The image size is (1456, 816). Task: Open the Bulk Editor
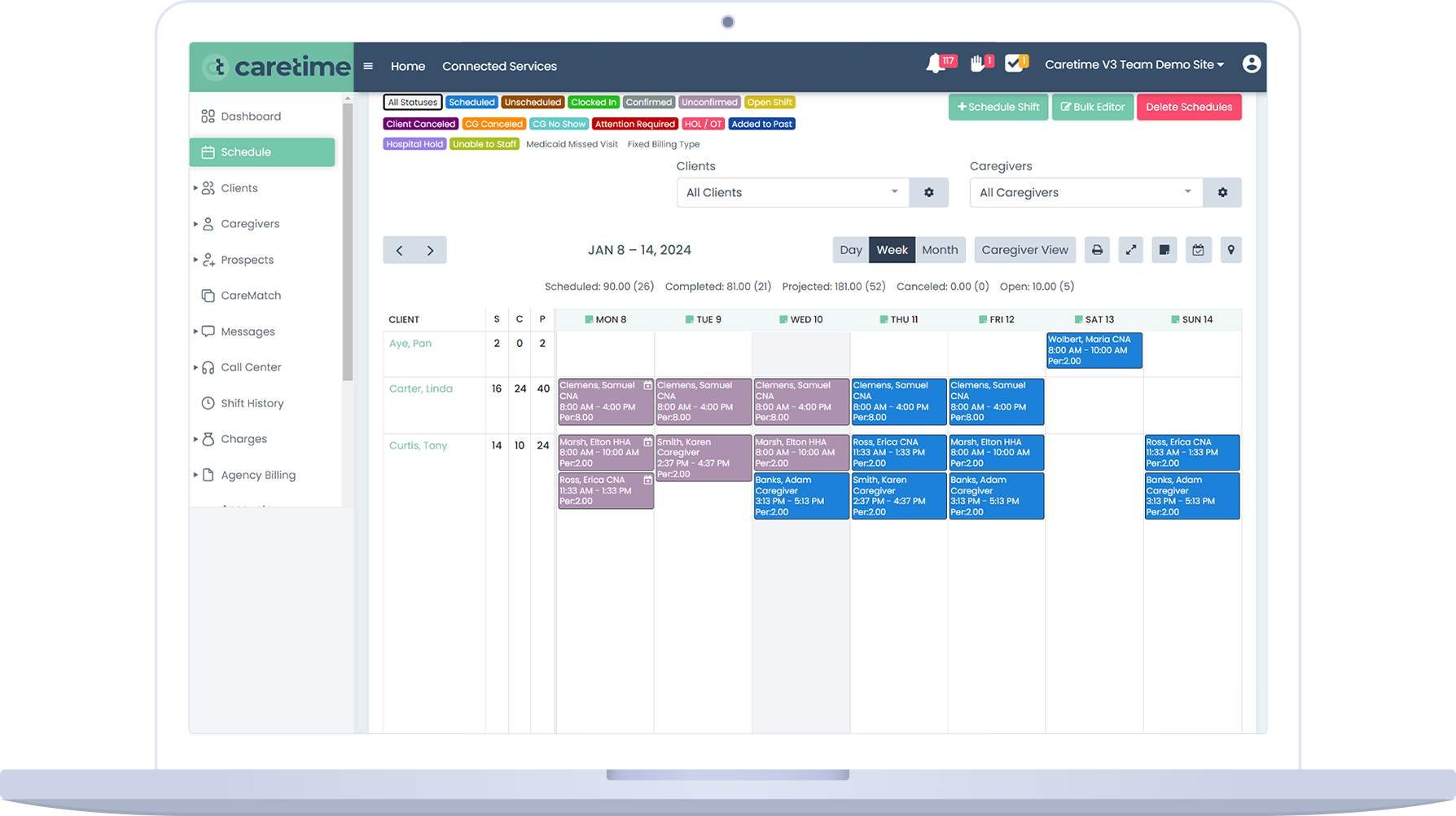point(1092,107)
